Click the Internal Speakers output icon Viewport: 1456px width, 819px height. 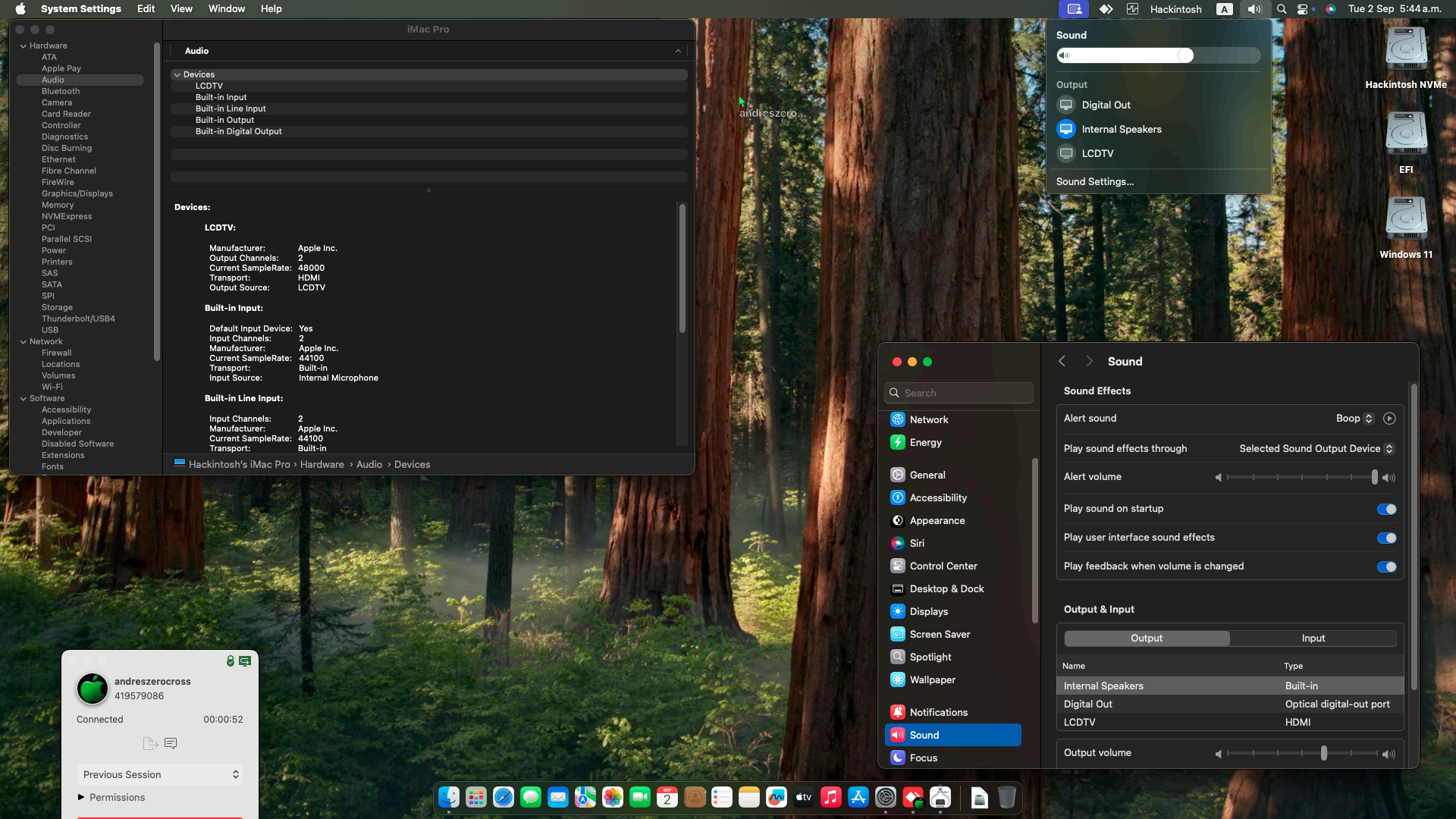tap(1066, 130)
